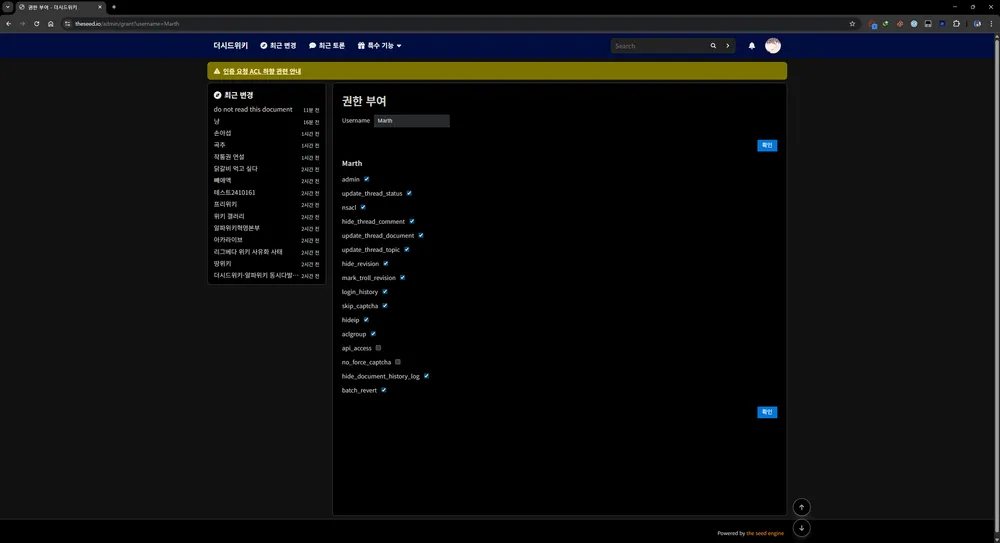Image resolution: width=1000 pixels, height=543 pixels.
Task: Enable no_force_captcha checkbox
Action: (x=398, y=362)
